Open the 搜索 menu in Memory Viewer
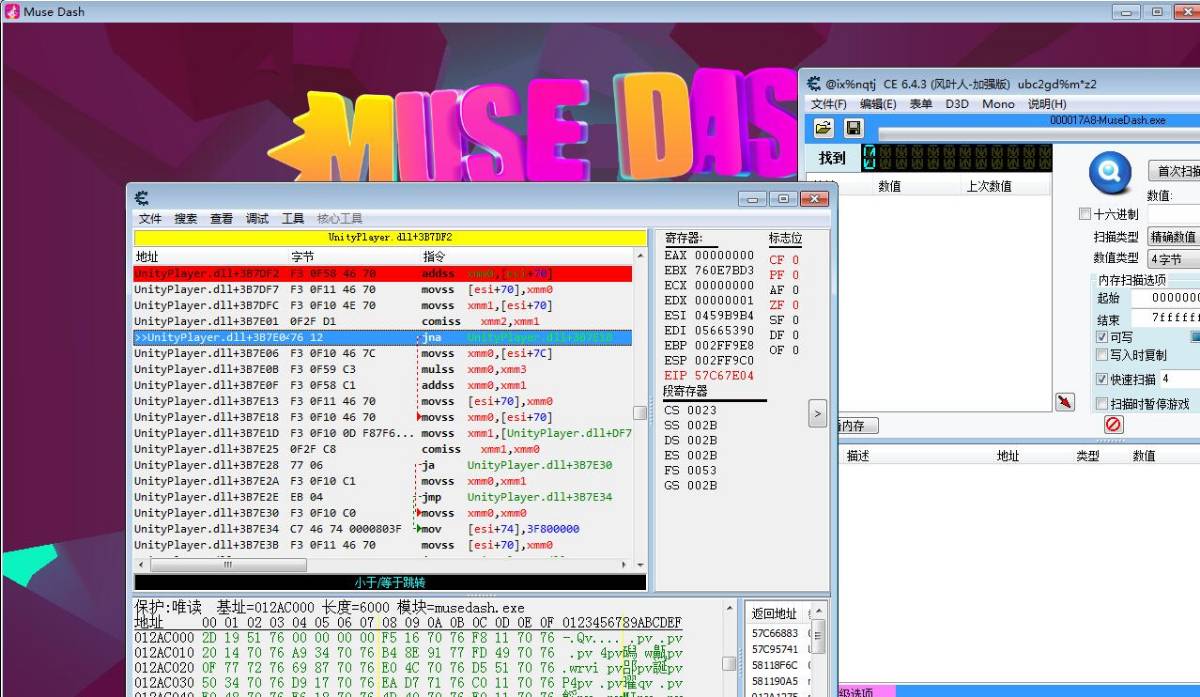Screen dimensions: 1200x697 point(186,218)
